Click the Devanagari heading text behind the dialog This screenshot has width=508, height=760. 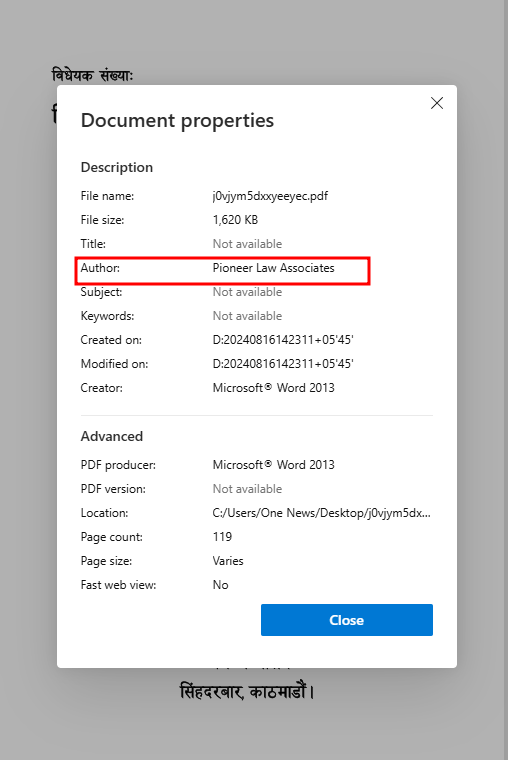coord(92,75)
